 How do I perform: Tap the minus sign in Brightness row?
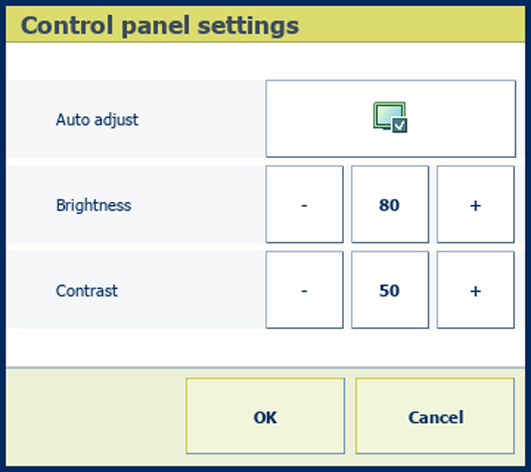pyautogui.click(x=304, y=206)
